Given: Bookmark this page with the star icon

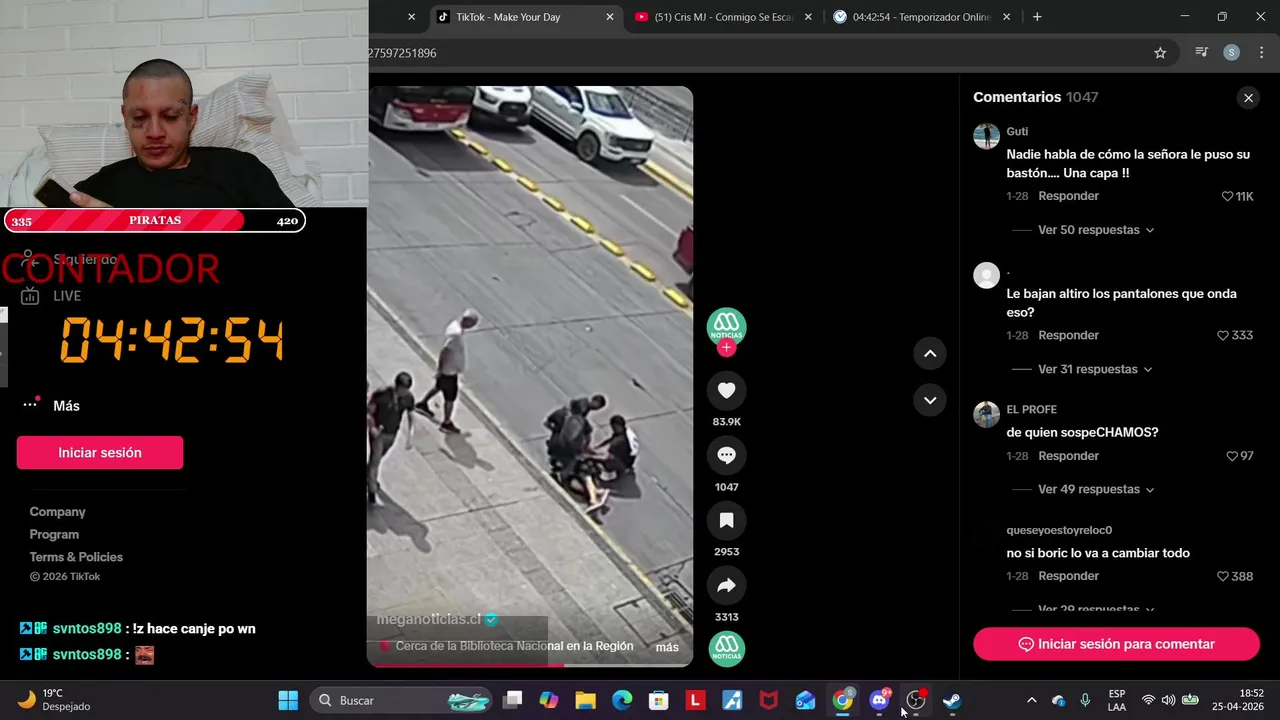Looking at the screenshot, I should tap(1160, 53).
